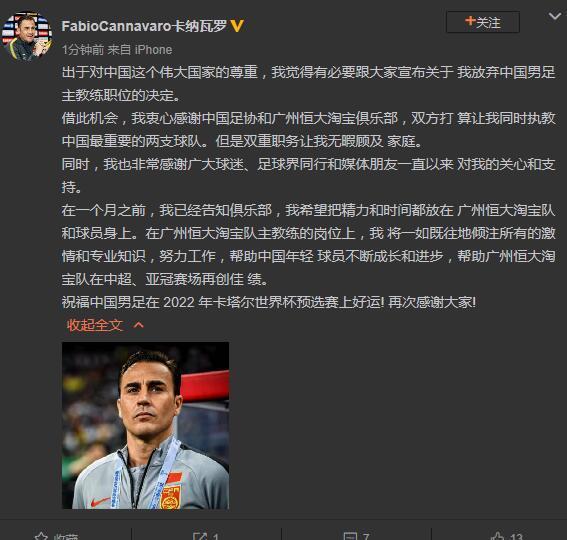Open the 1分钟前 timestamp link
Image resolution: width=567 pixels, height=540 pixels.
point(83,50)
